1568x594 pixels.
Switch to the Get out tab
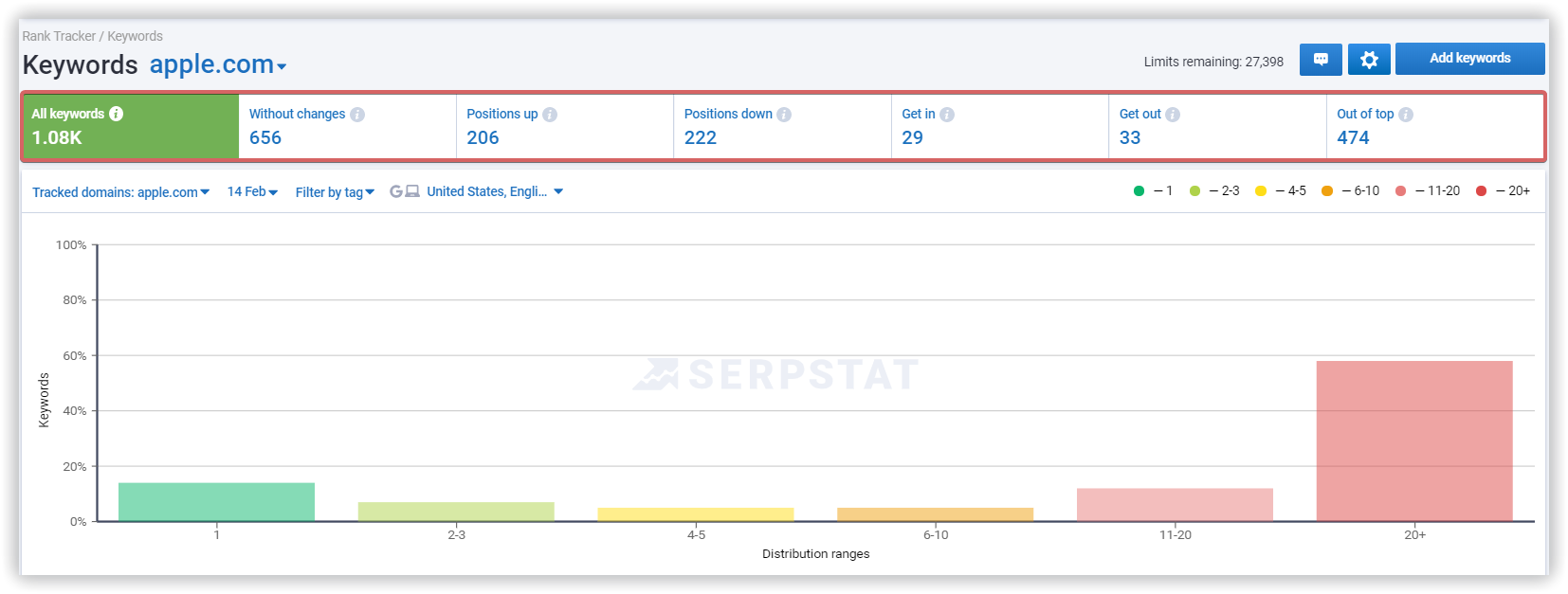[1217, 126]
